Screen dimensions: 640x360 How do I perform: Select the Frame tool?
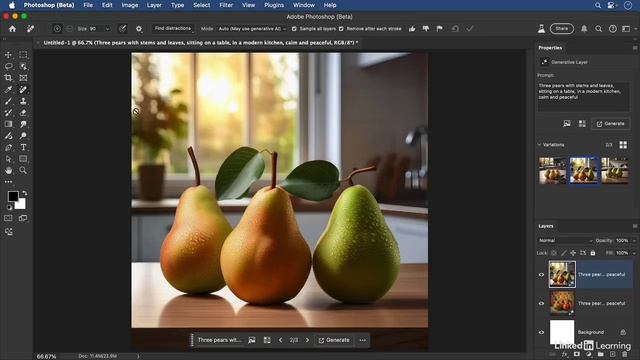pos(23,78)
